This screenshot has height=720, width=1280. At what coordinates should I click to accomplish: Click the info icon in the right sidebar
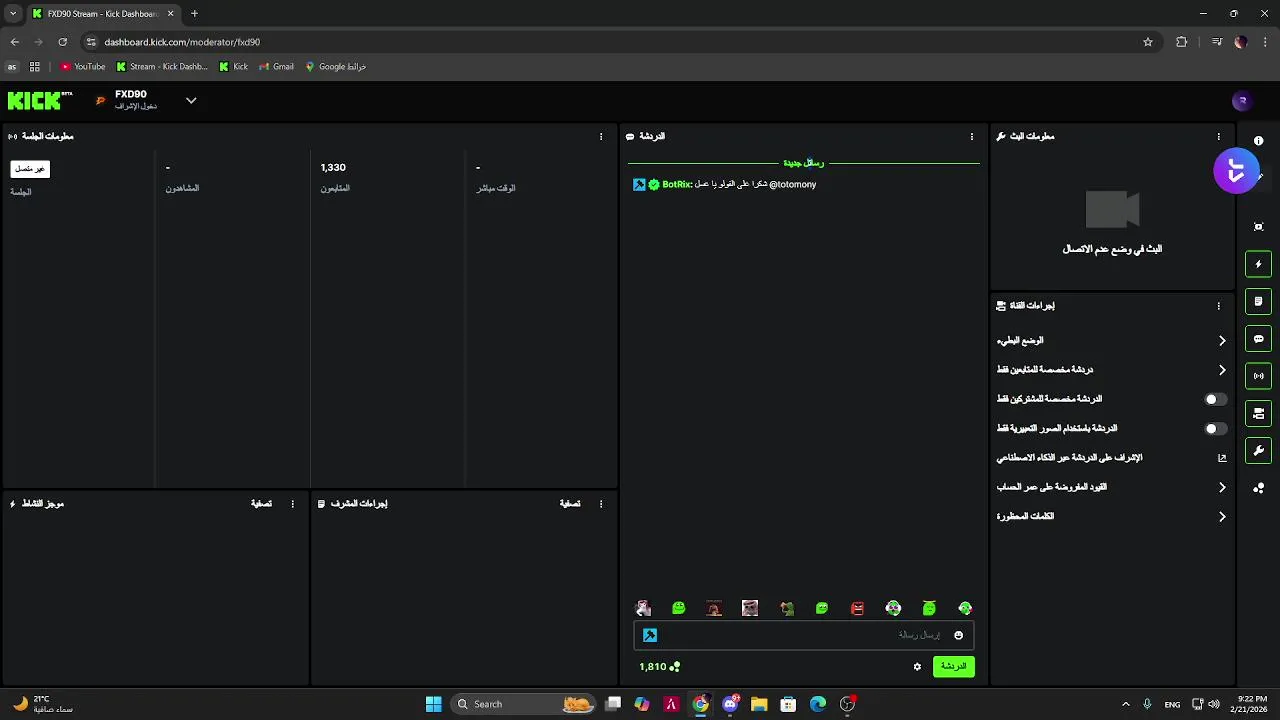1259,141
